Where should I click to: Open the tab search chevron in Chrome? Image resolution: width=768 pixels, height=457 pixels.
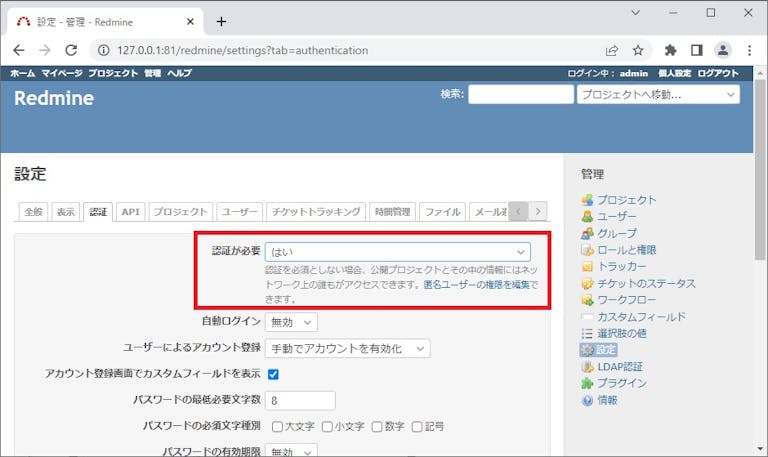tap(636, 13)
